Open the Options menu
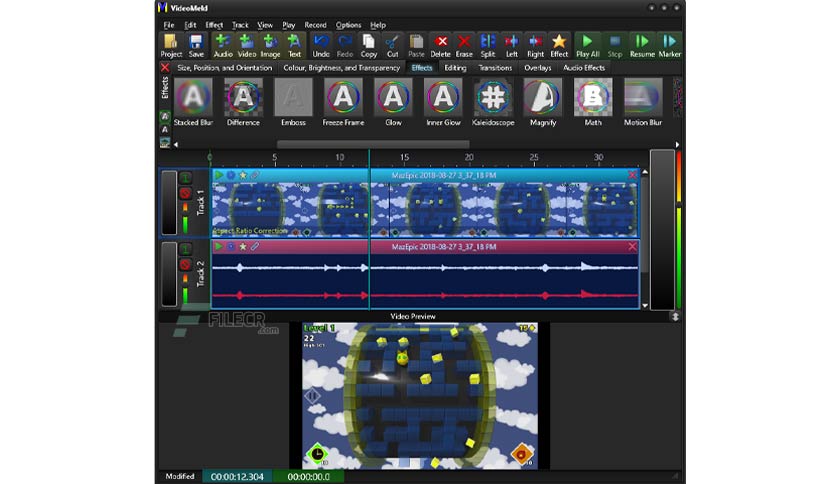Image resolution: width=836 pixels, height=484 pixels. (x=348, y=25)
